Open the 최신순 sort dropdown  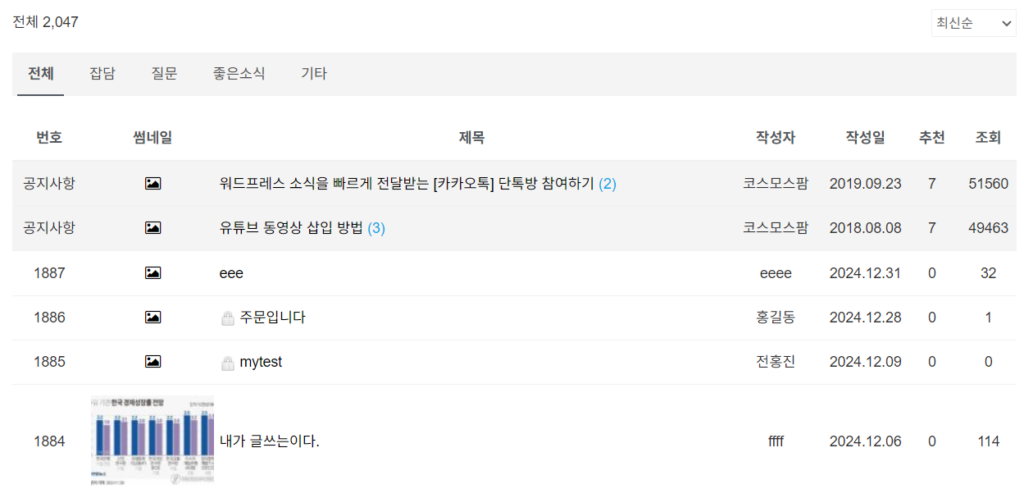pos(973,23)
